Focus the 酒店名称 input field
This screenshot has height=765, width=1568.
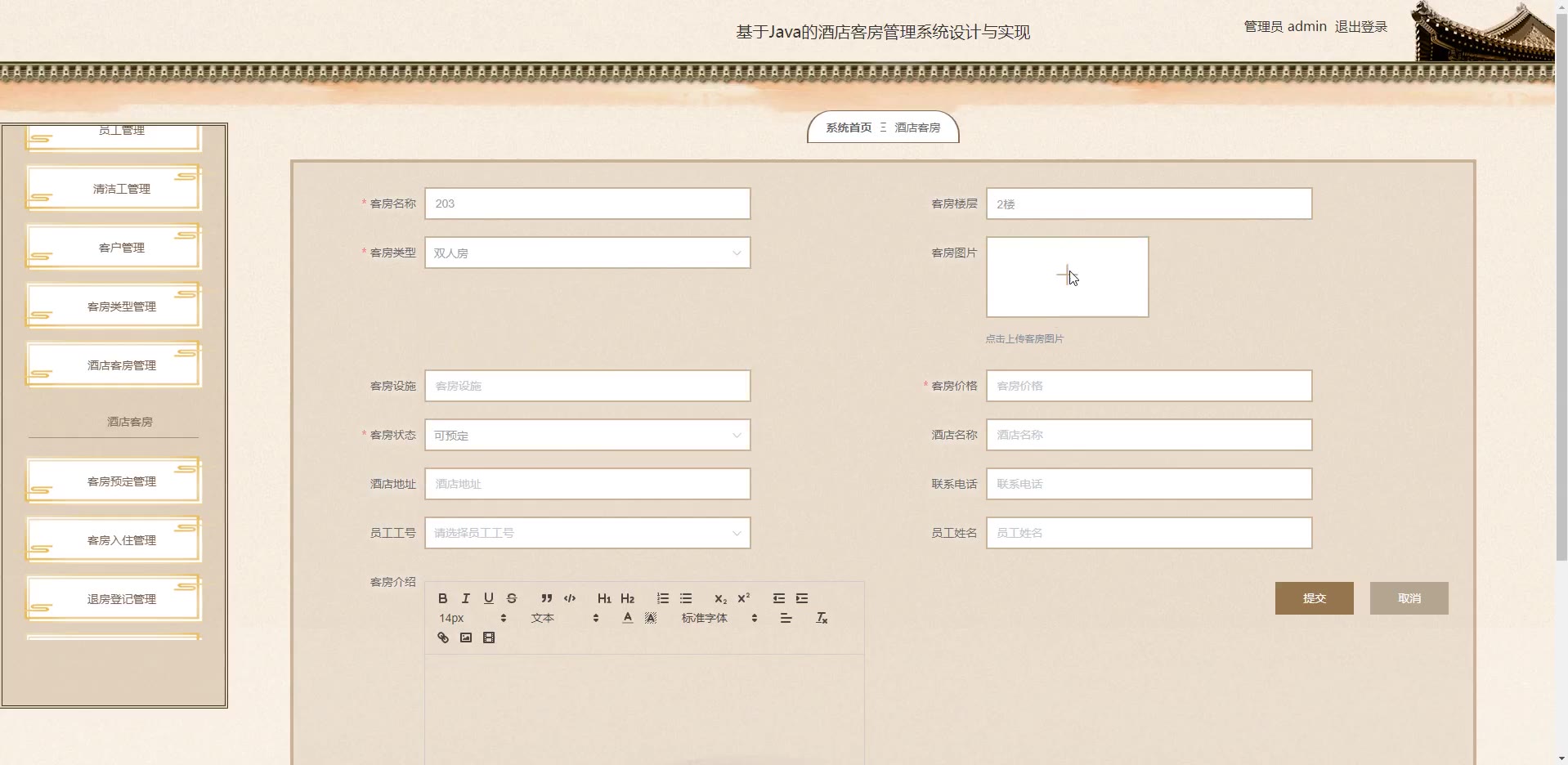[1149, 435]
